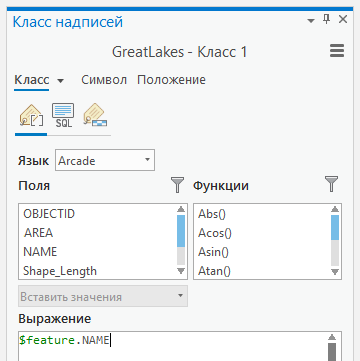The height and width of the screenshot is (361, 360).
Task: Expand the Класс tab dropdown arrow
Action: coord(60,81)
